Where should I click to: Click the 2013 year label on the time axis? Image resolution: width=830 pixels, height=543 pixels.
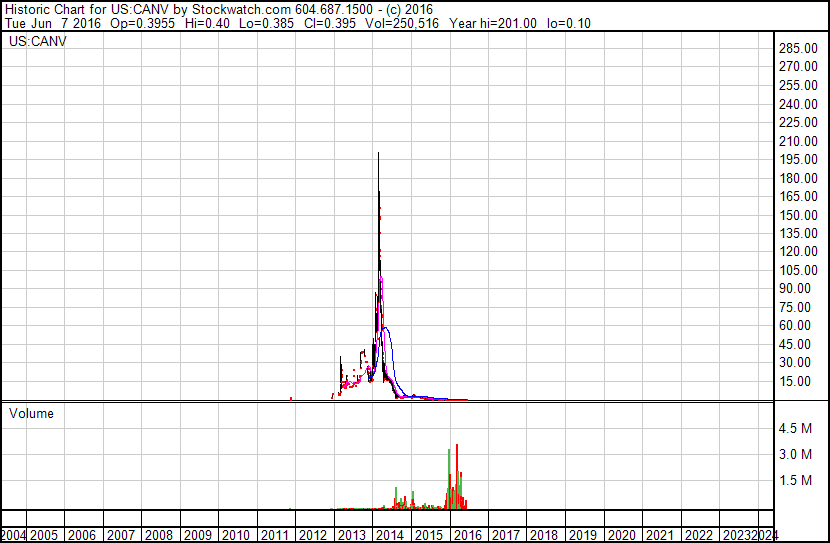(352, 536)
